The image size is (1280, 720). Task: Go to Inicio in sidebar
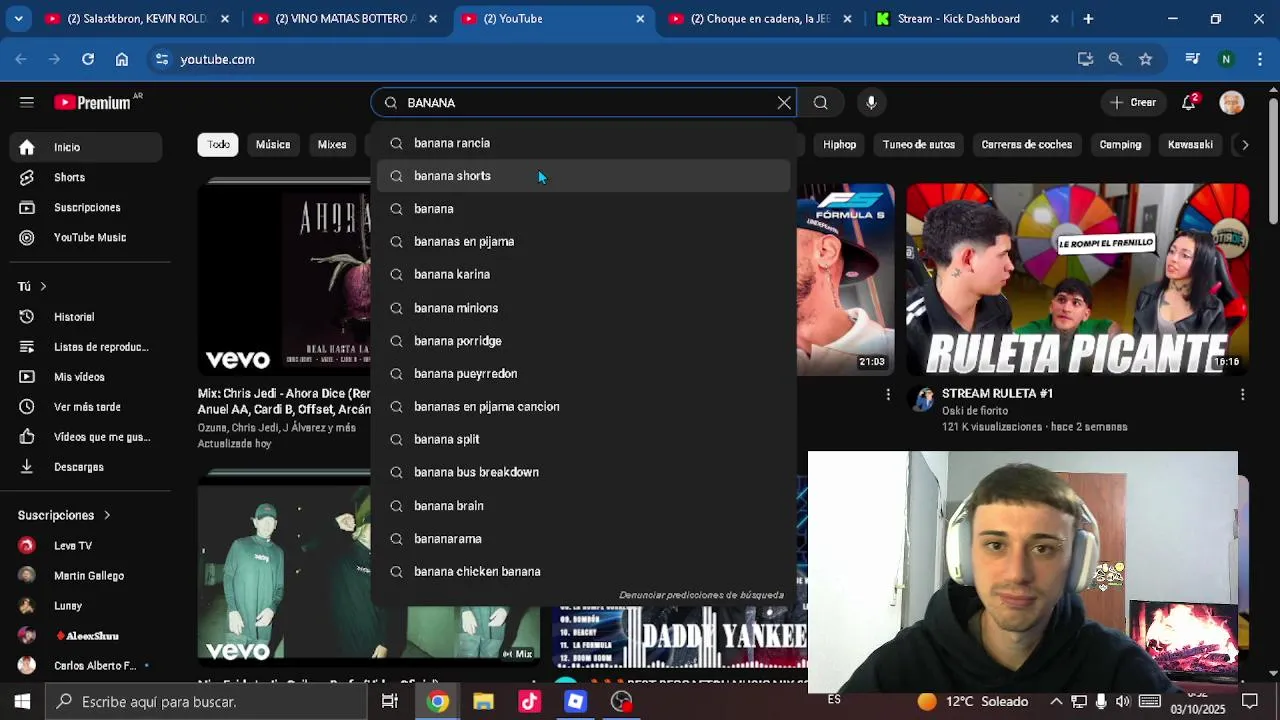coord(87,147)
